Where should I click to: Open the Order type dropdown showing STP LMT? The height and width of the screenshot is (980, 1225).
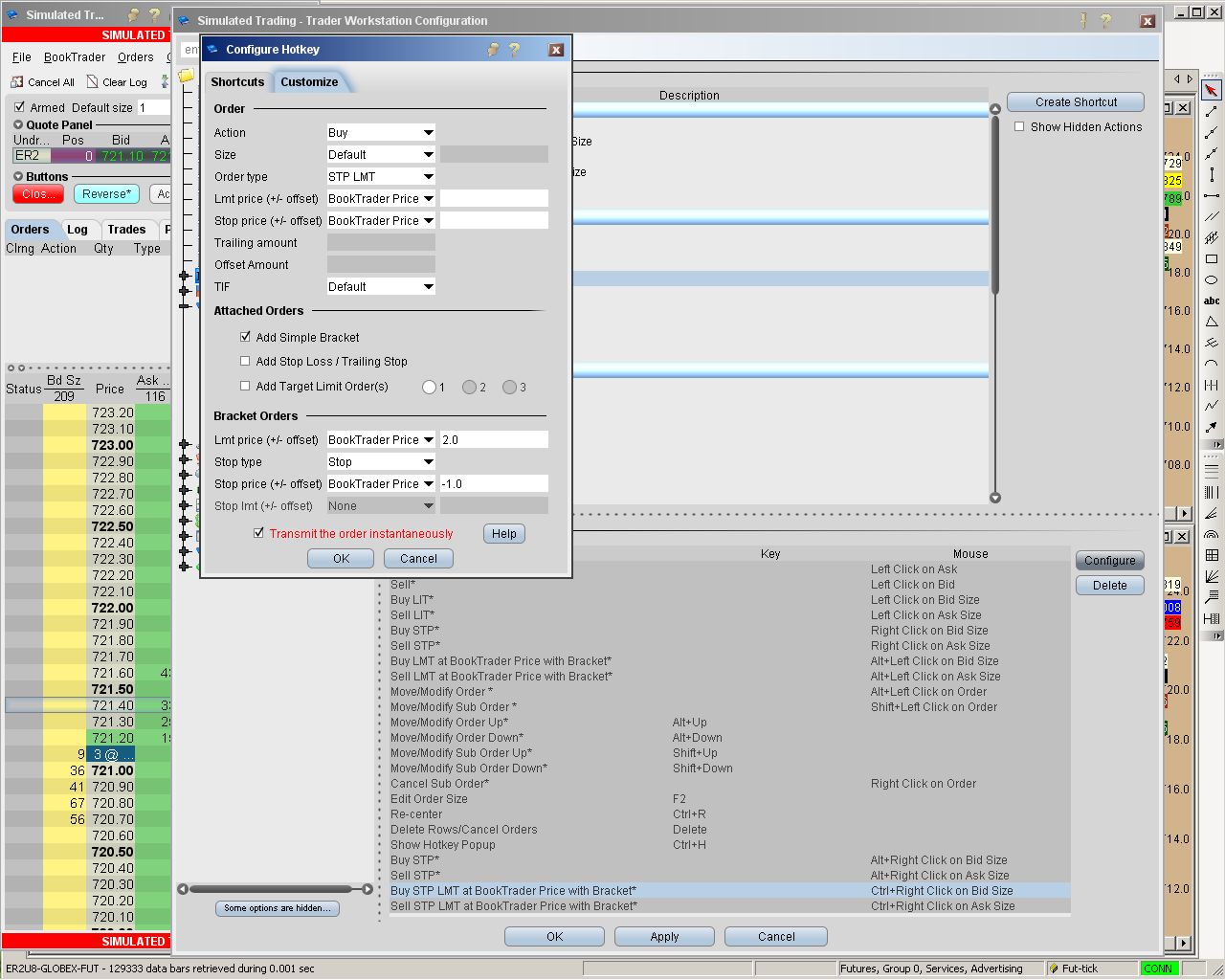(x=381, y=177)
